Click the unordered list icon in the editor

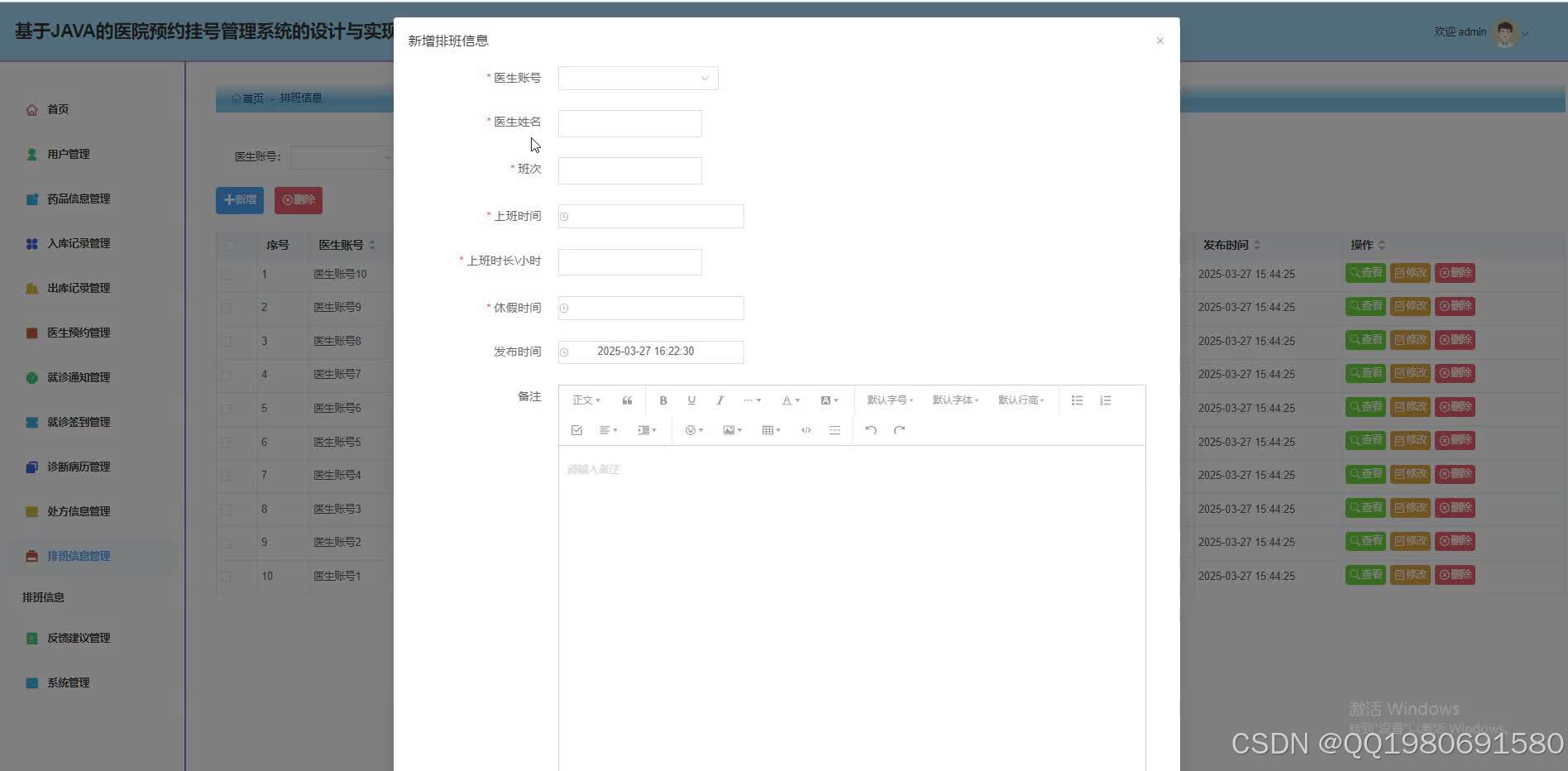[x=1077, y=400]
